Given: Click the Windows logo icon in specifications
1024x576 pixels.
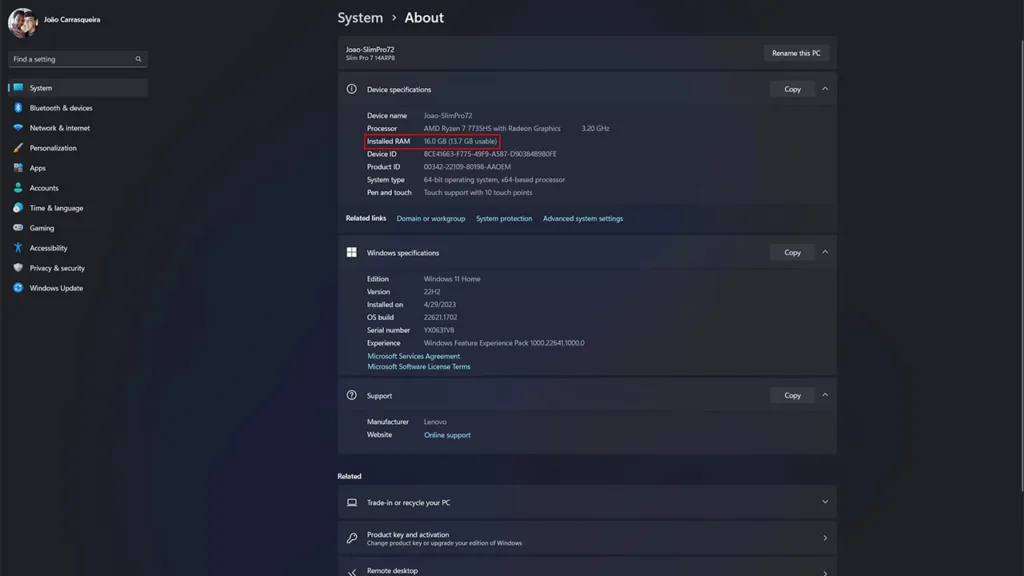Looking at the screenshot, I should (351, 252).
